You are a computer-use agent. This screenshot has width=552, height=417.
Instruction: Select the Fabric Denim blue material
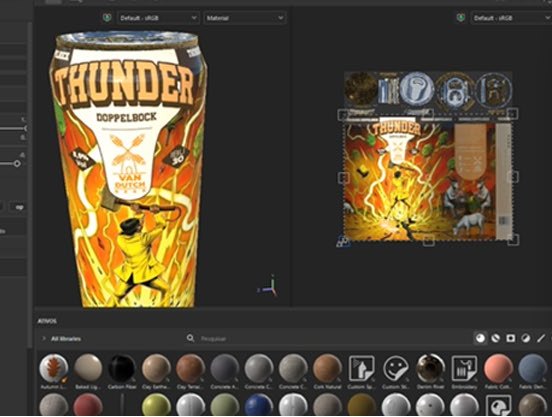pyautogui.click(x=532, y=368)
